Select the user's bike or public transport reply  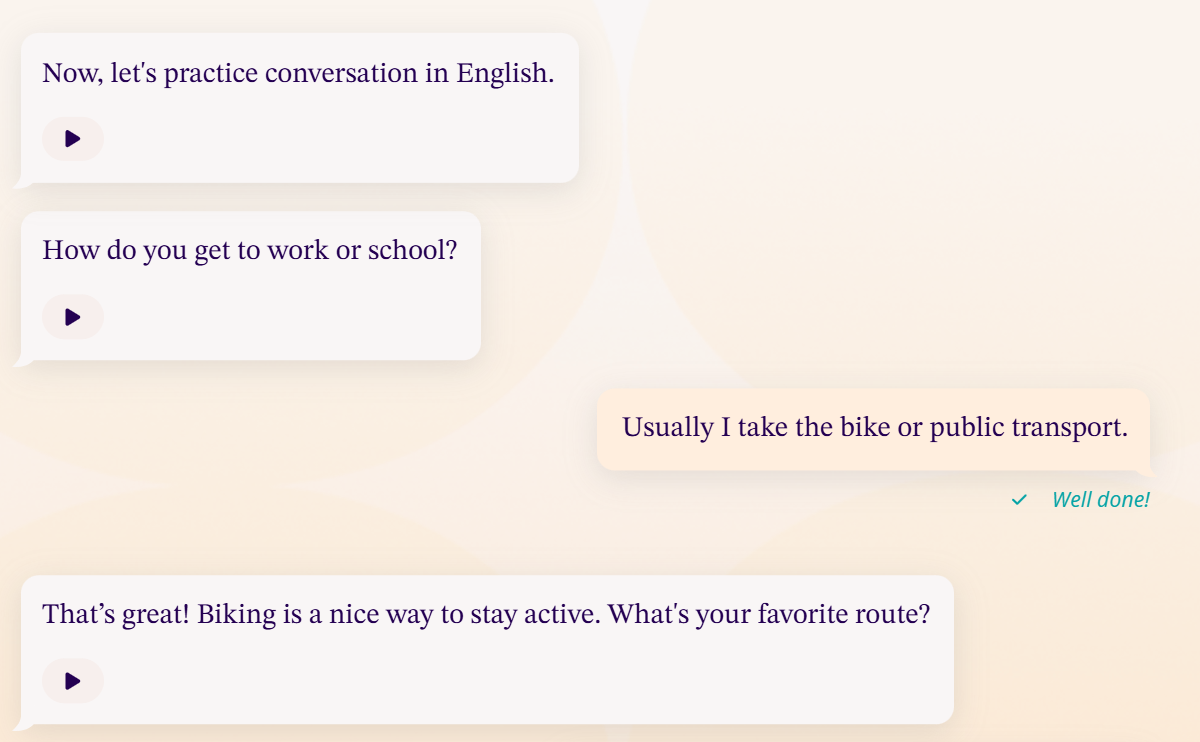[x=874, y=428]
